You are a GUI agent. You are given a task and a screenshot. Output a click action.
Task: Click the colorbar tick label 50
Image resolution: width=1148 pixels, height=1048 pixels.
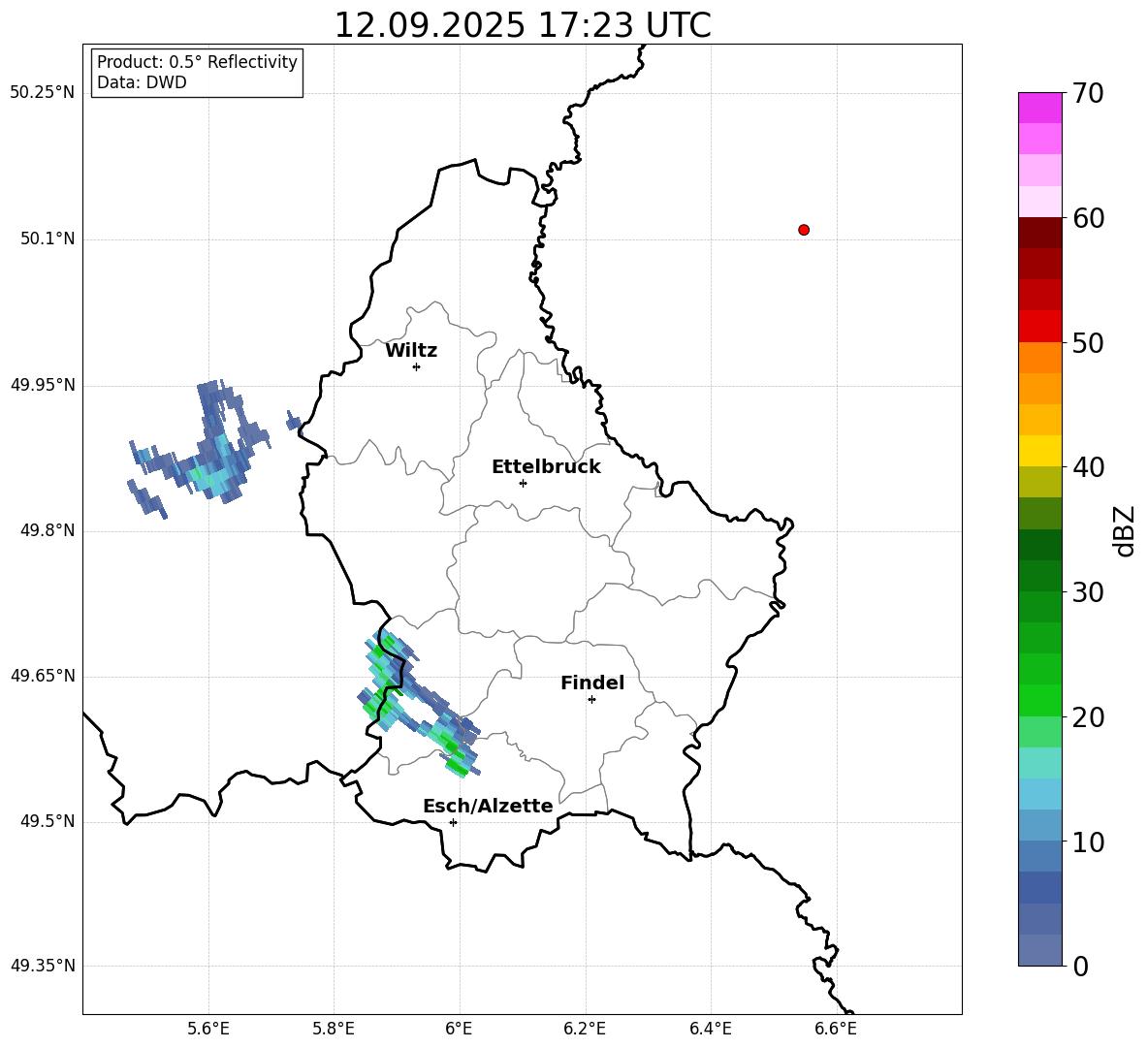point(1087,342)
